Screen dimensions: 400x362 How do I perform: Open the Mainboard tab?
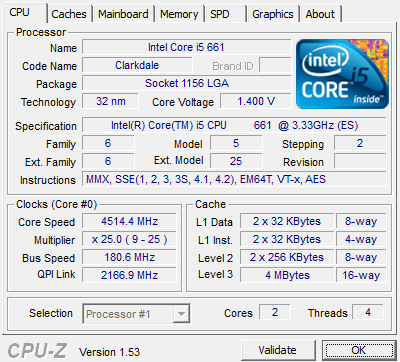coord(123,14)
